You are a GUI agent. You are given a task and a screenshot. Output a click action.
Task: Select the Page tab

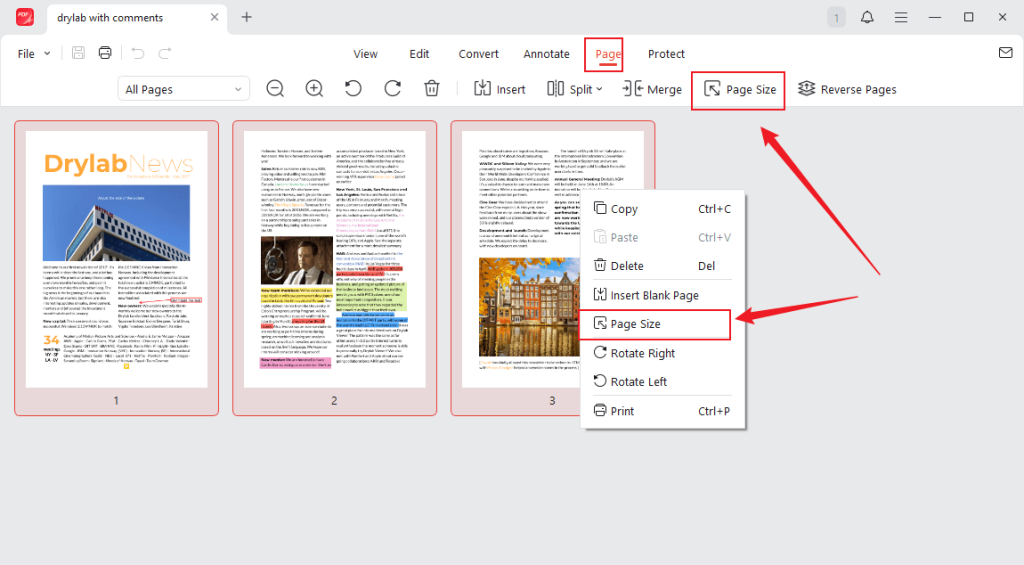607,54
